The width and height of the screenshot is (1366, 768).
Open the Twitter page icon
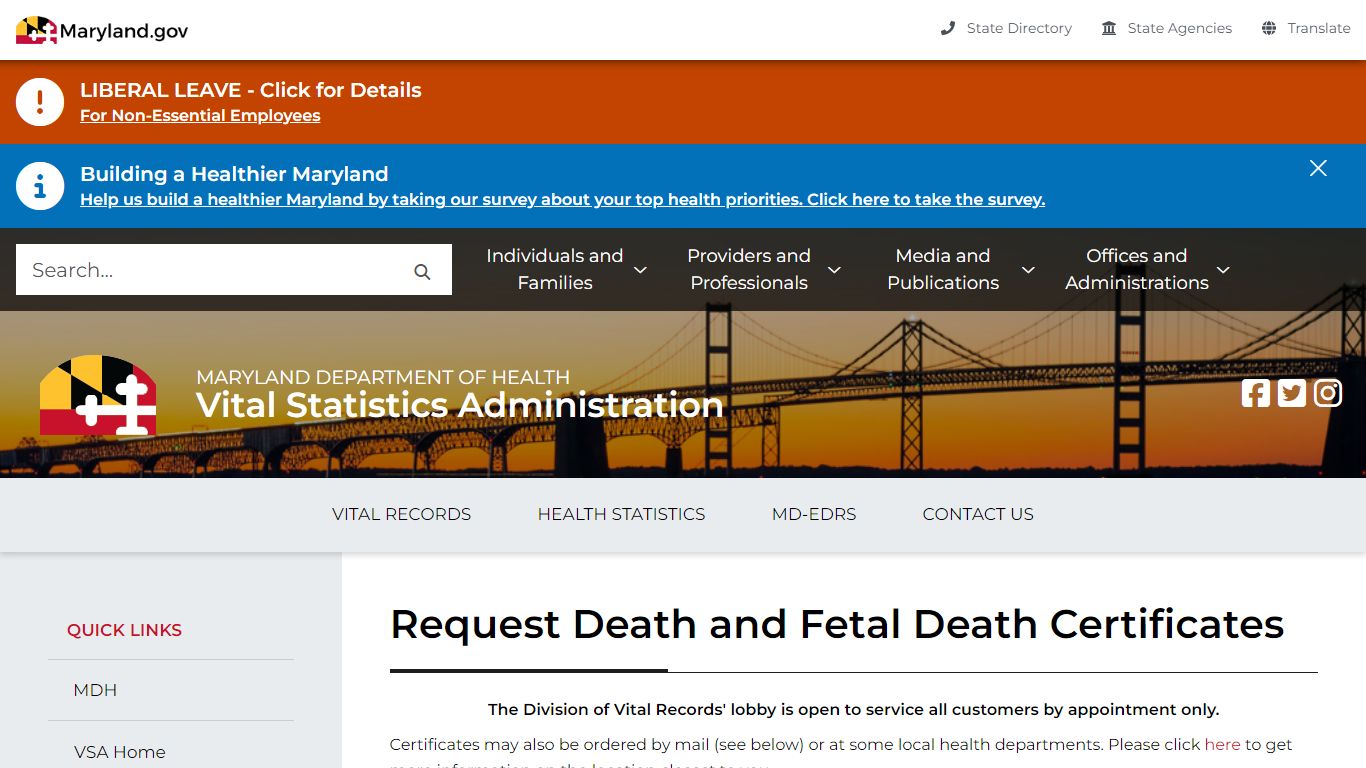pyautogui.click(x=1292, y=393)
